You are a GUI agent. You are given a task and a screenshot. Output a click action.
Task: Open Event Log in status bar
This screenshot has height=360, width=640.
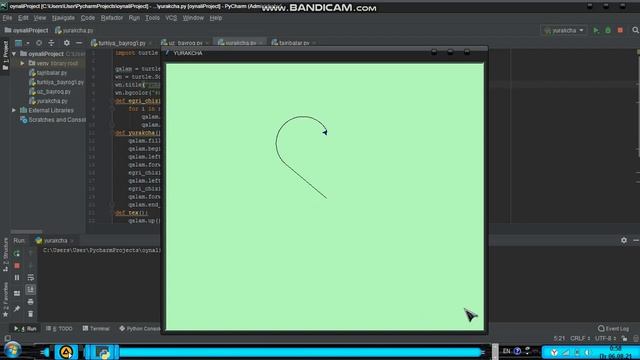tap(613, 329)
